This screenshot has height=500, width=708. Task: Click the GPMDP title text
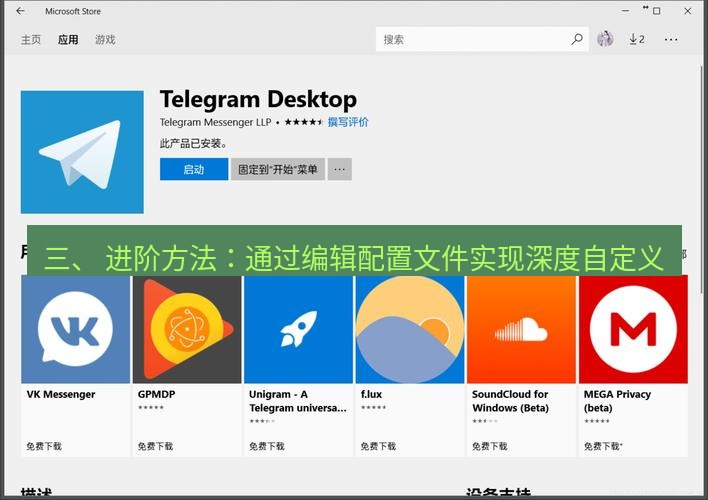(156, 394)
